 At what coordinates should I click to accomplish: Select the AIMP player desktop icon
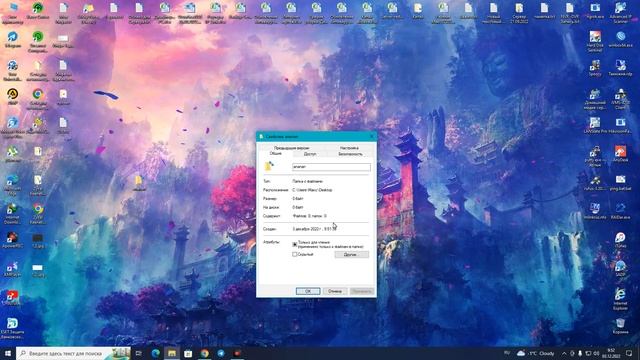(x=12, y=97)
